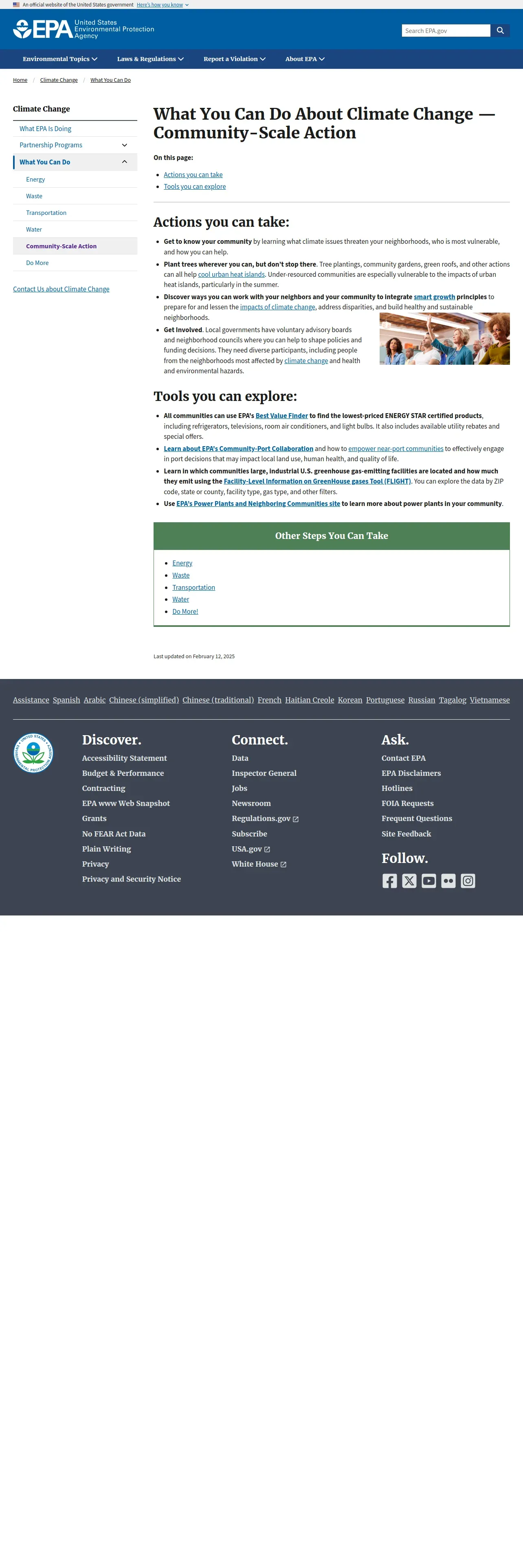The width and height of the screenshot is (523, 1568).
Task: Open 'smart growth' link
Action: pyautogui.click(x=434, y=297)
